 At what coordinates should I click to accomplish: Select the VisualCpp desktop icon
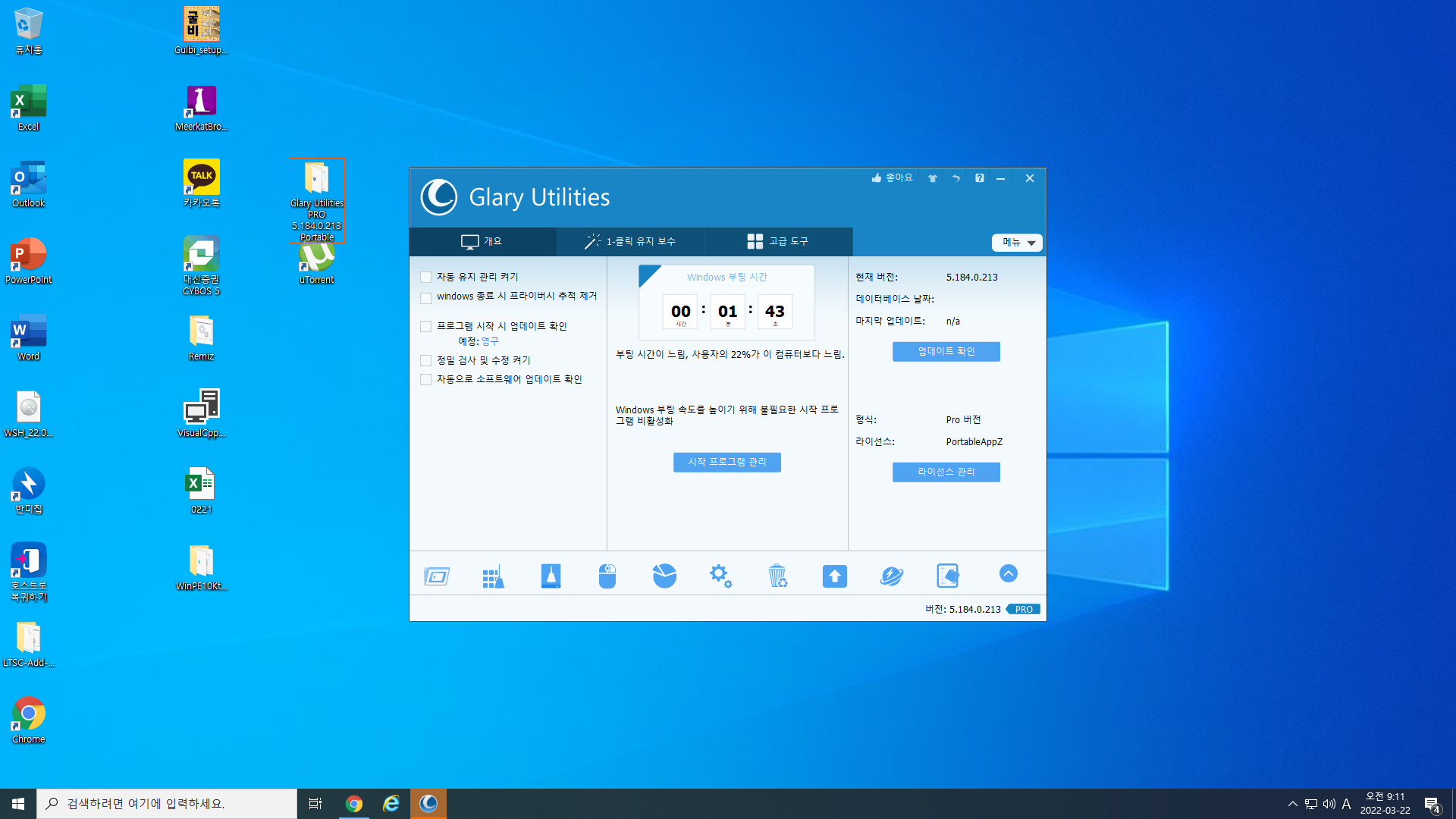tap(202, 413)
